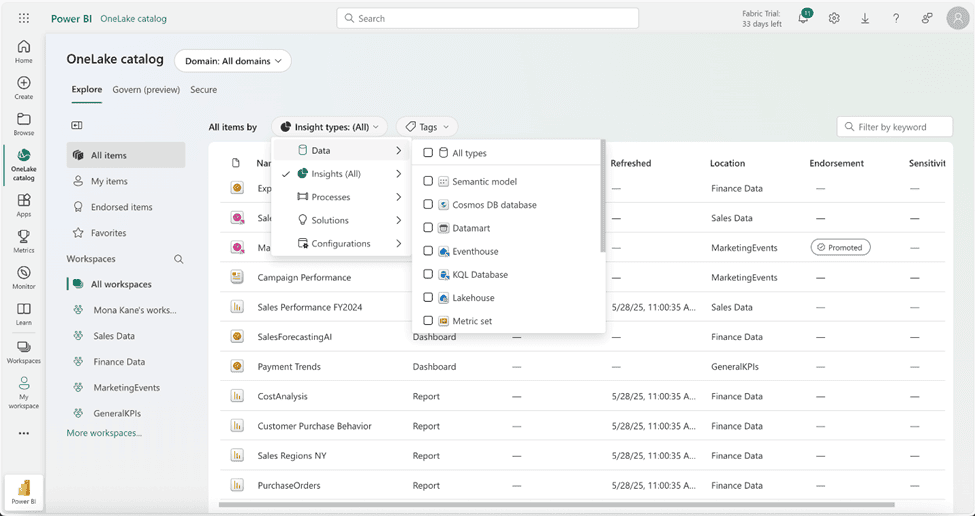This screenshot has width=975, height=516.
Task: Expand the Tags filter dropdown
Action: [427, 127]
